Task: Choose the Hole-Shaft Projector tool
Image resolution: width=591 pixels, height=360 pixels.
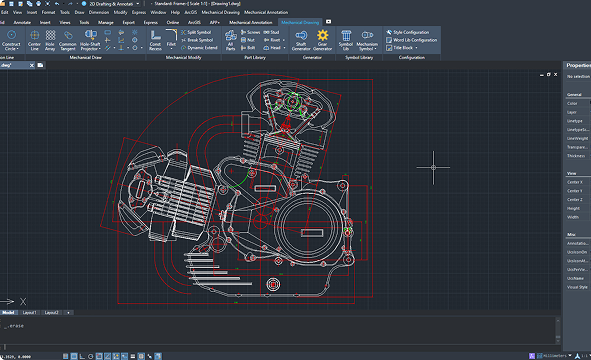Action: point(90,40)
